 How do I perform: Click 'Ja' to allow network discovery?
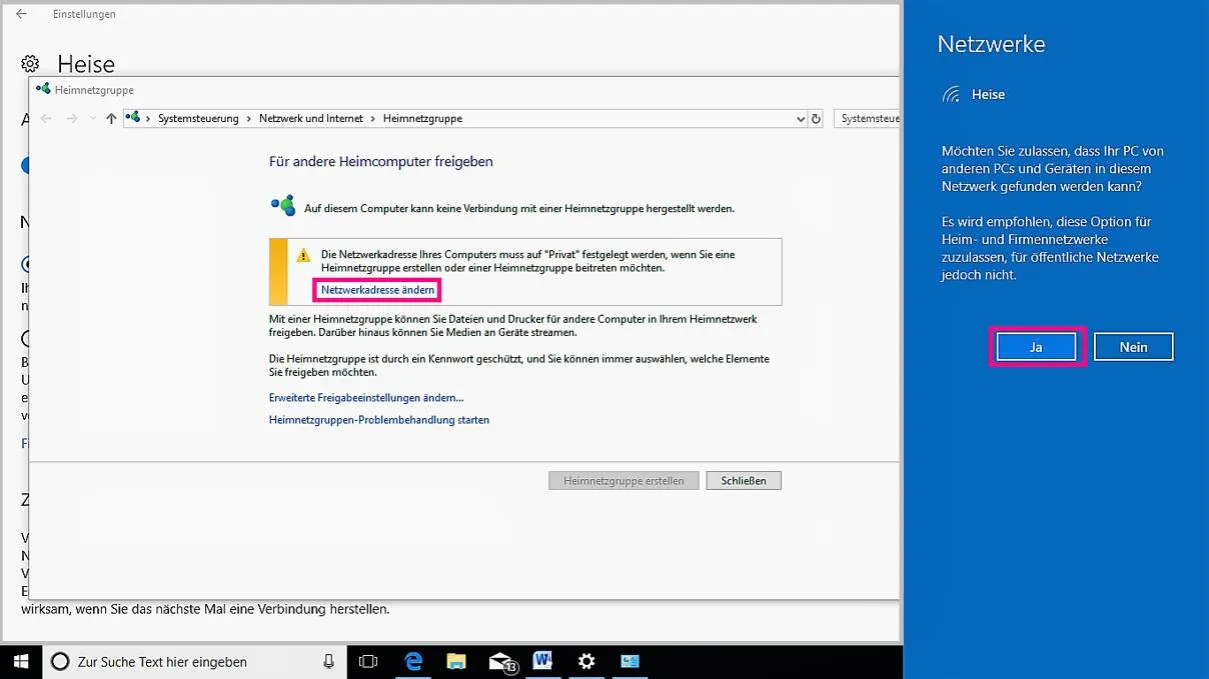1036,347
